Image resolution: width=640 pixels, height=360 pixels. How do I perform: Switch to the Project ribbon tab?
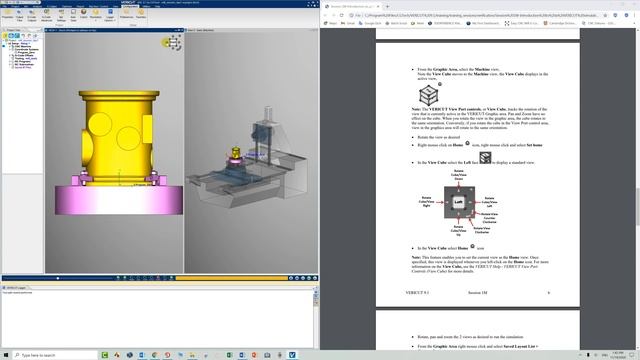[16, 6]
